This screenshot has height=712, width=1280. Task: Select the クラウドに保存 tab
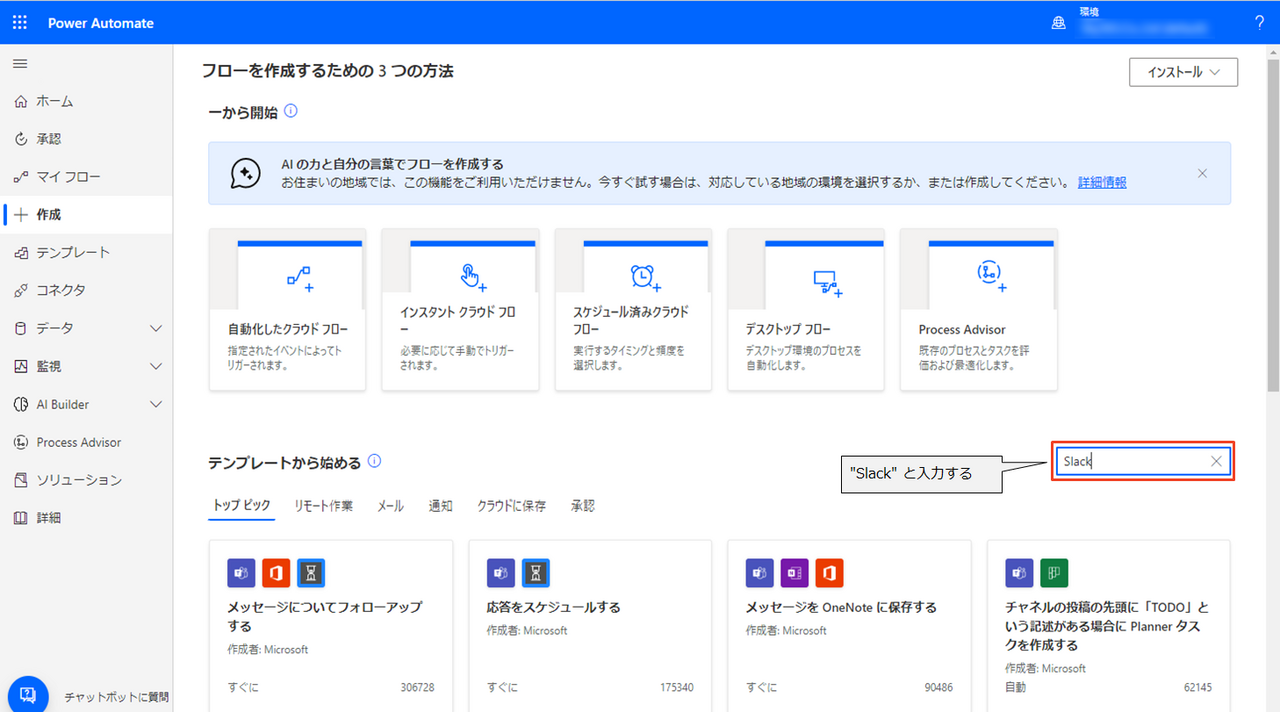pyautogui.click(x=511, y=506)
